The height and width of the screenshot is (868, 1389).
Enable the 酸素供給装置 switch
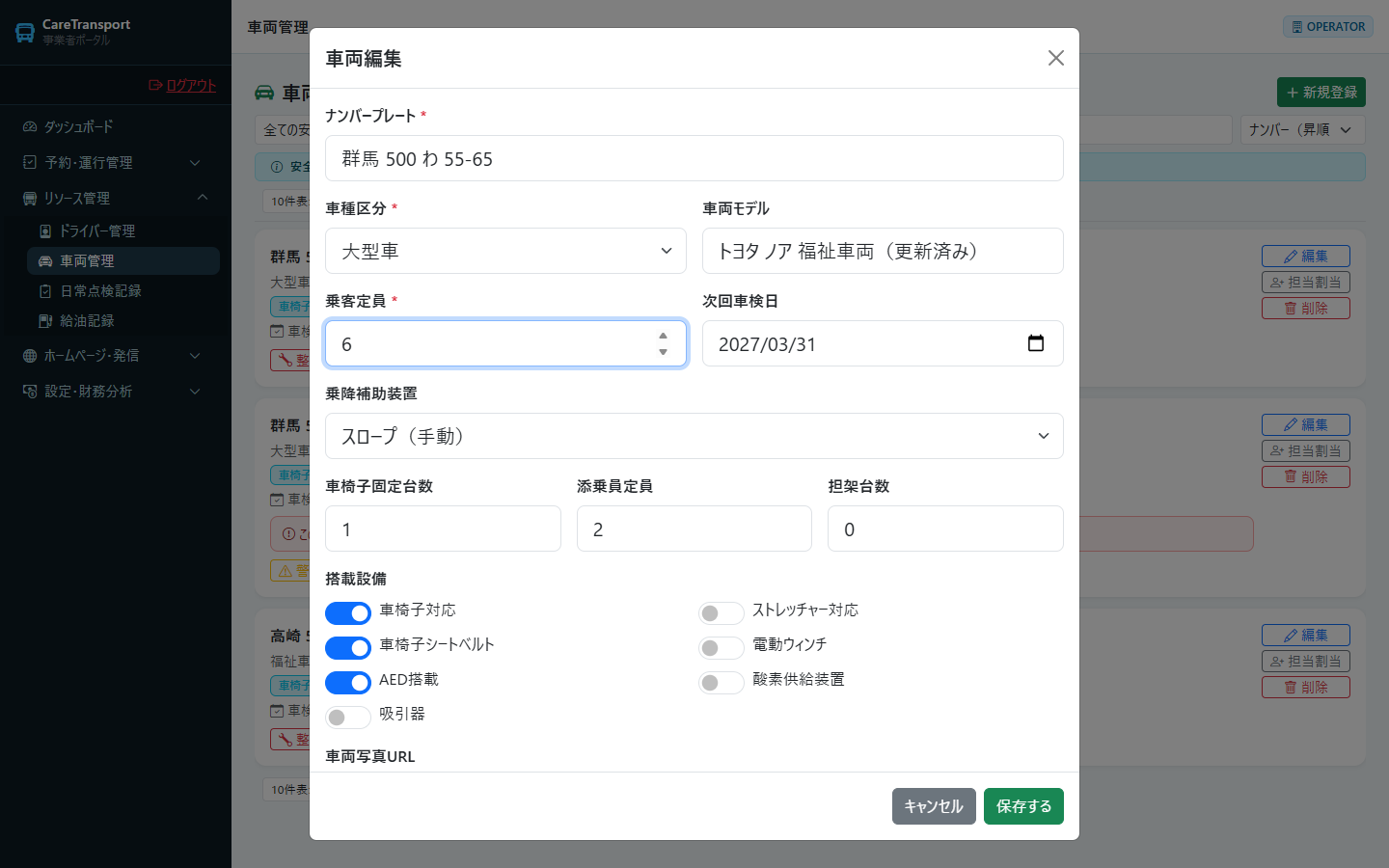(x=722, y=683)
